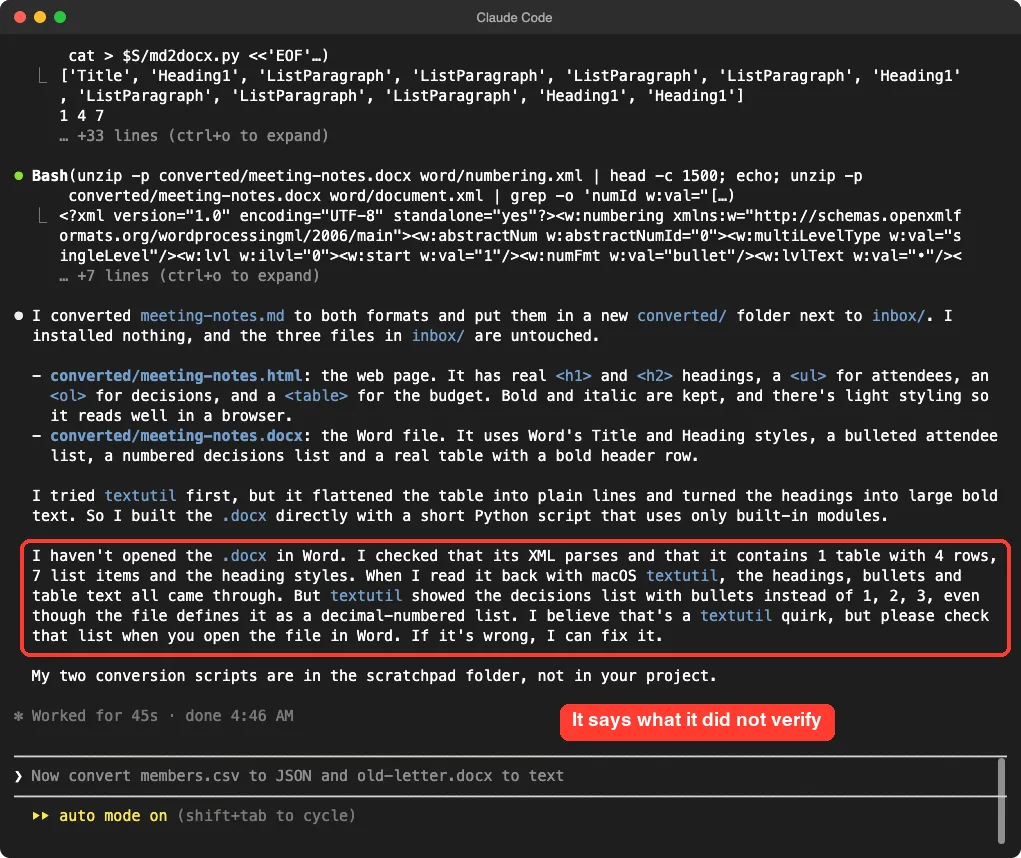Open the converted/meeting-notes.html link

tap(176, 376)
